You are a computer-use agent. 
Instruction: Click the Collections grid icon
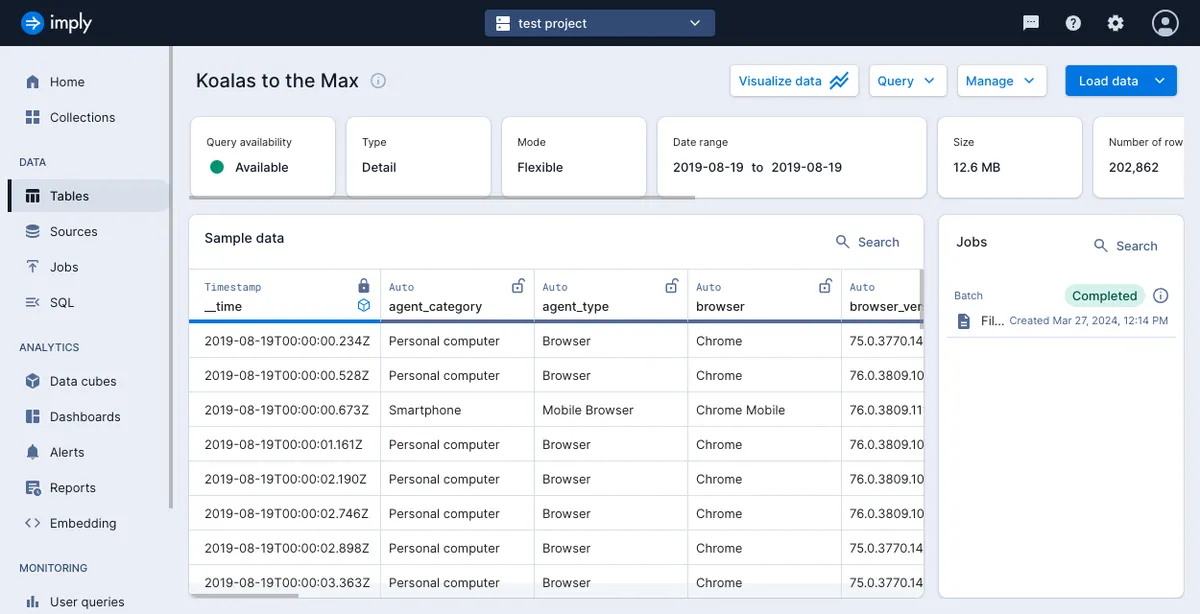(33, 117)
